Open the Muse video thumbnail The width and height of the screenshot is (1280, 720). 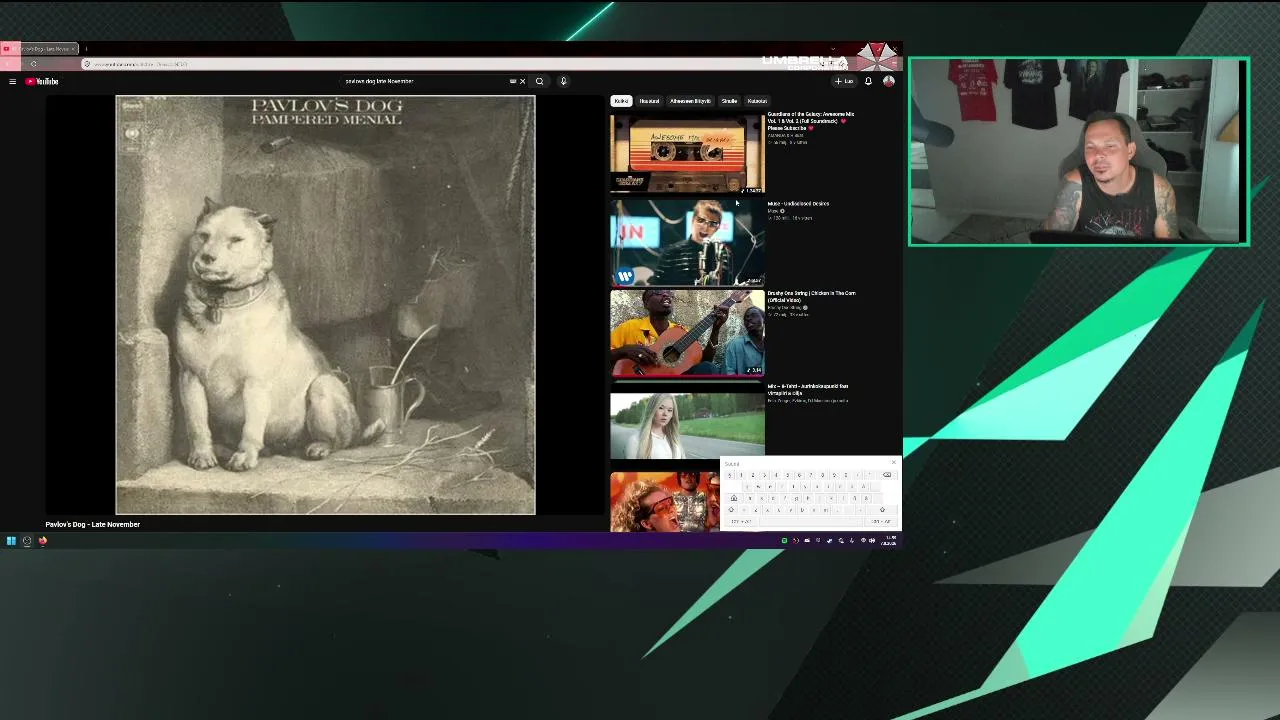pos(687,241)
